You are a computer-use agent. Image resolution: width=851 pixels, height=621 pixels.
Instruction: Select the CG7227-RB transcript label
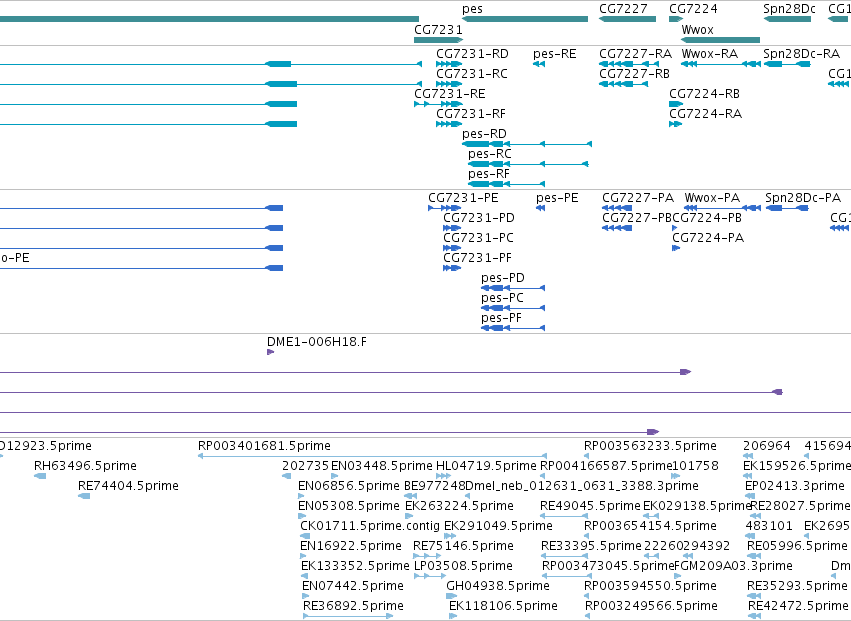(634, 74)
